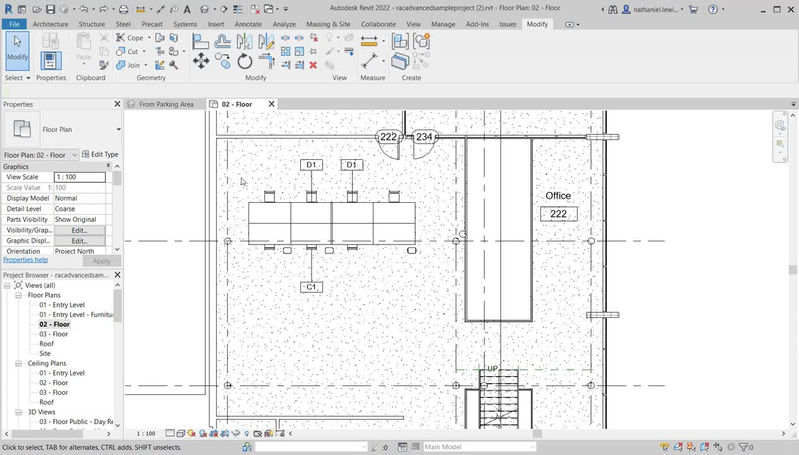Click Filter icon in status bar
Screen dimensions: 799x455
744,447
